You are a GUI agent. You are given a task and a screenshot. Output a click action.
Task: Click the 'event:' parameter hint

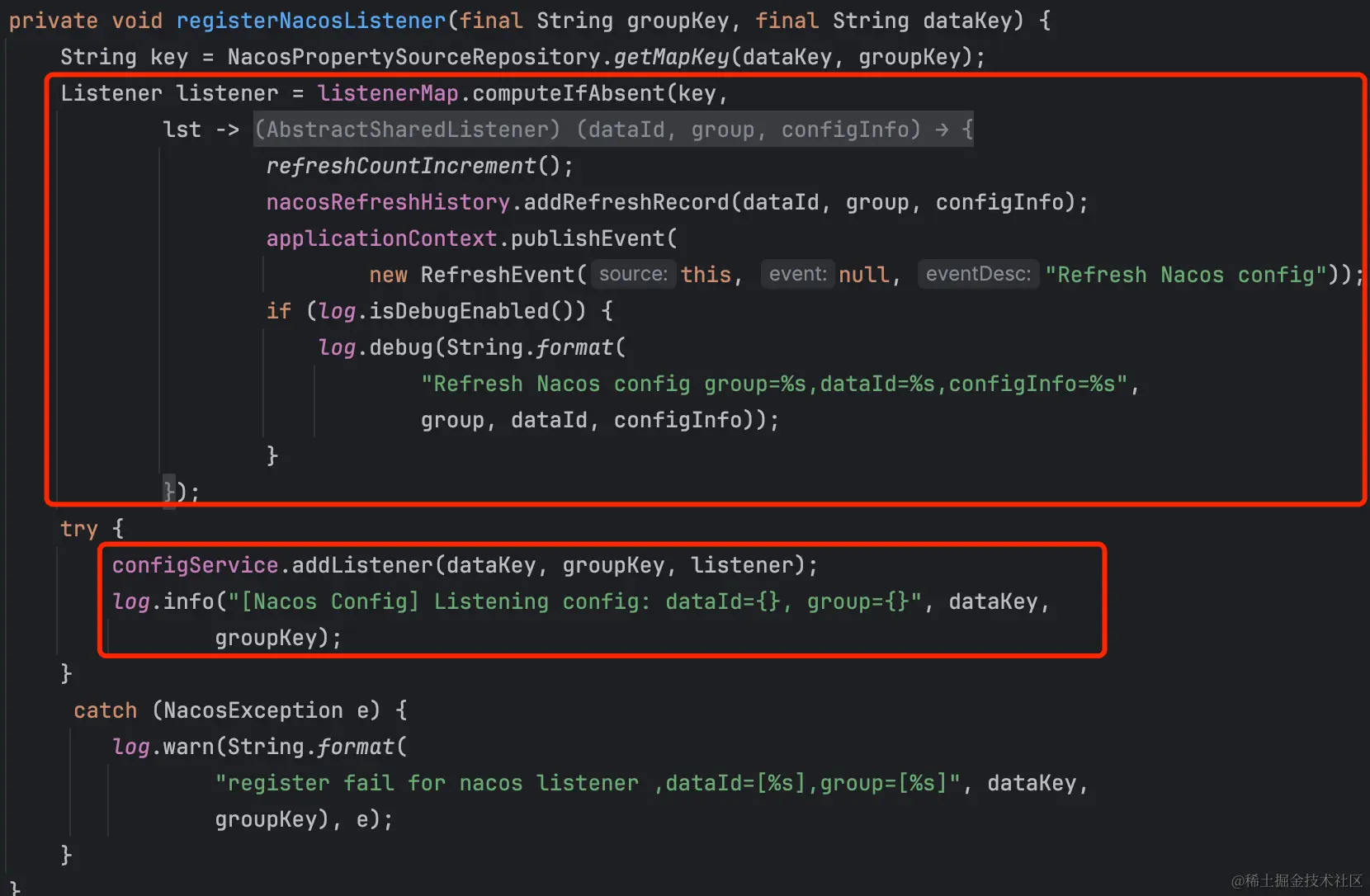[x=797, y=274]
